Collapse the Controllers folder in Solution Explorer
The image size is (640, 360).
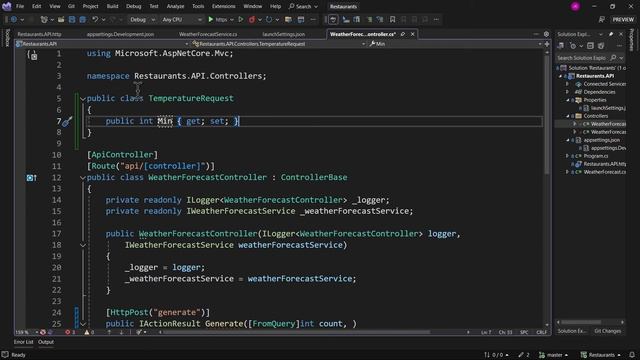click(x=568, y=116)
